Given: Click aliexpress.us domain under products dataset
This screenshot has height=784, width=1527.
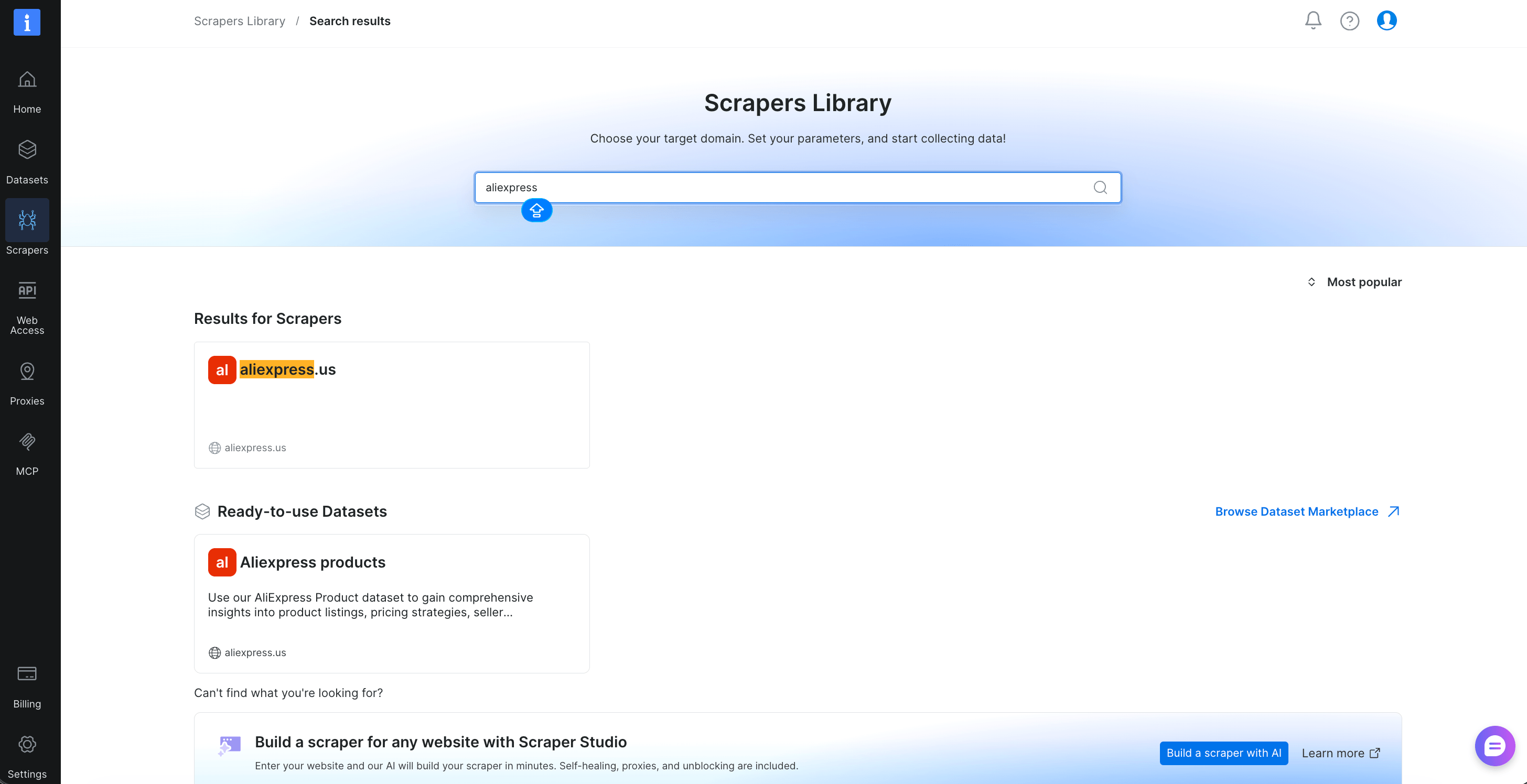Looking at the screenshot, I should [x=255, y=652].
